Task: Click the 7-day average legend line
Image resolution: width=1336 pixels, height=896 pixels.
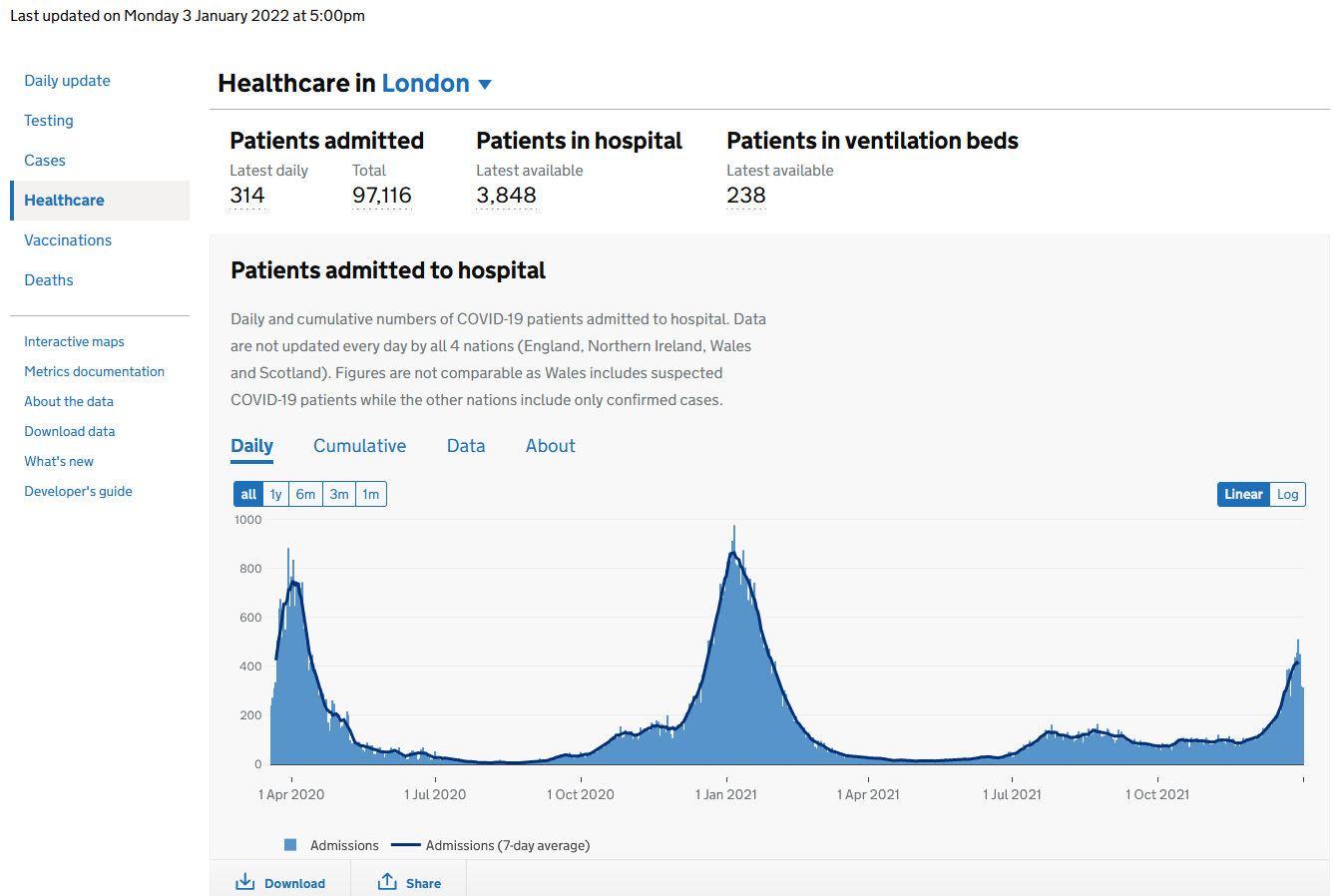Action: (x=405, y=845)
